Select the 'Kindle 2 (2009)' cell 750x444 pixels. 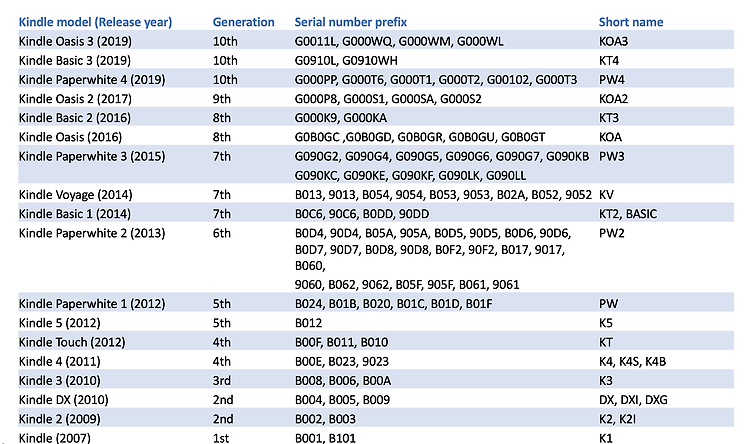pyautogui.click(x=60, y=419)
